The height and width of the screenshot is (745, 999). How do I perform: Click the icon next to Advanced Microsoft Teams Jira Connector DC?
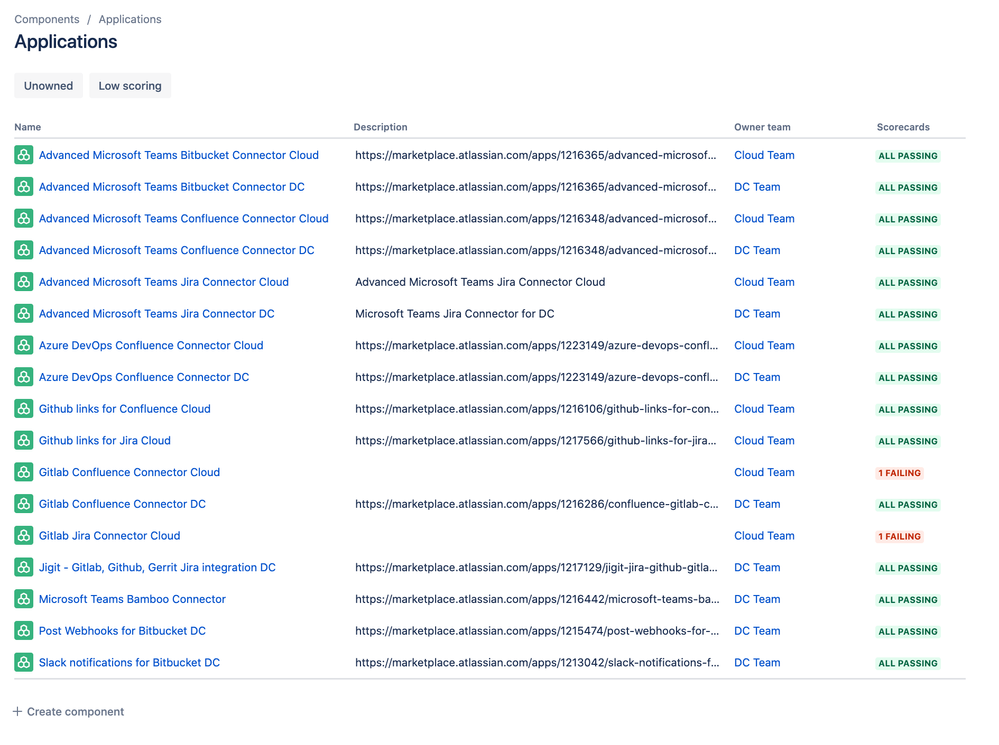(23, 314)
